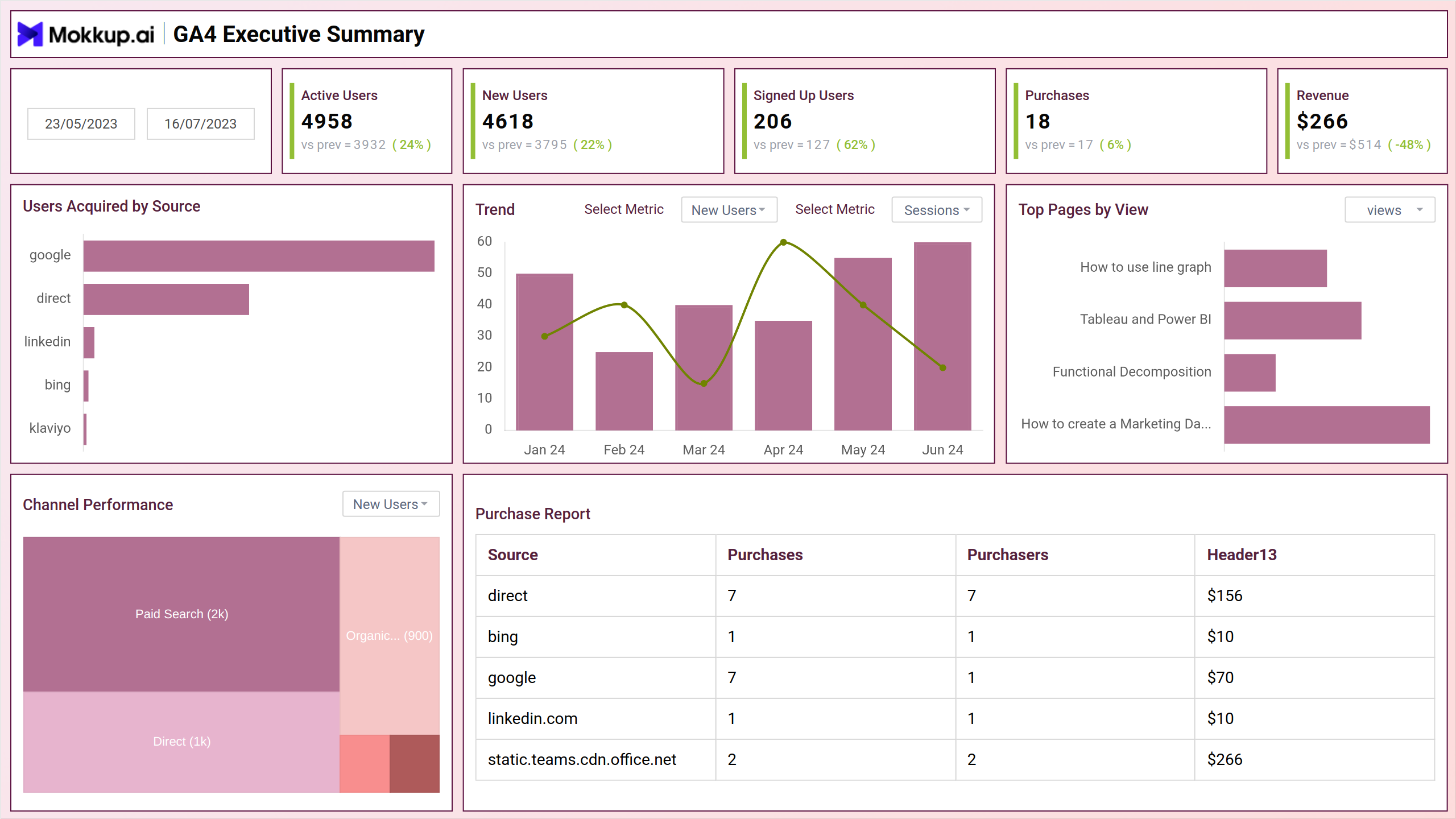Click the Purchase Report title

[x=532, y=514]
